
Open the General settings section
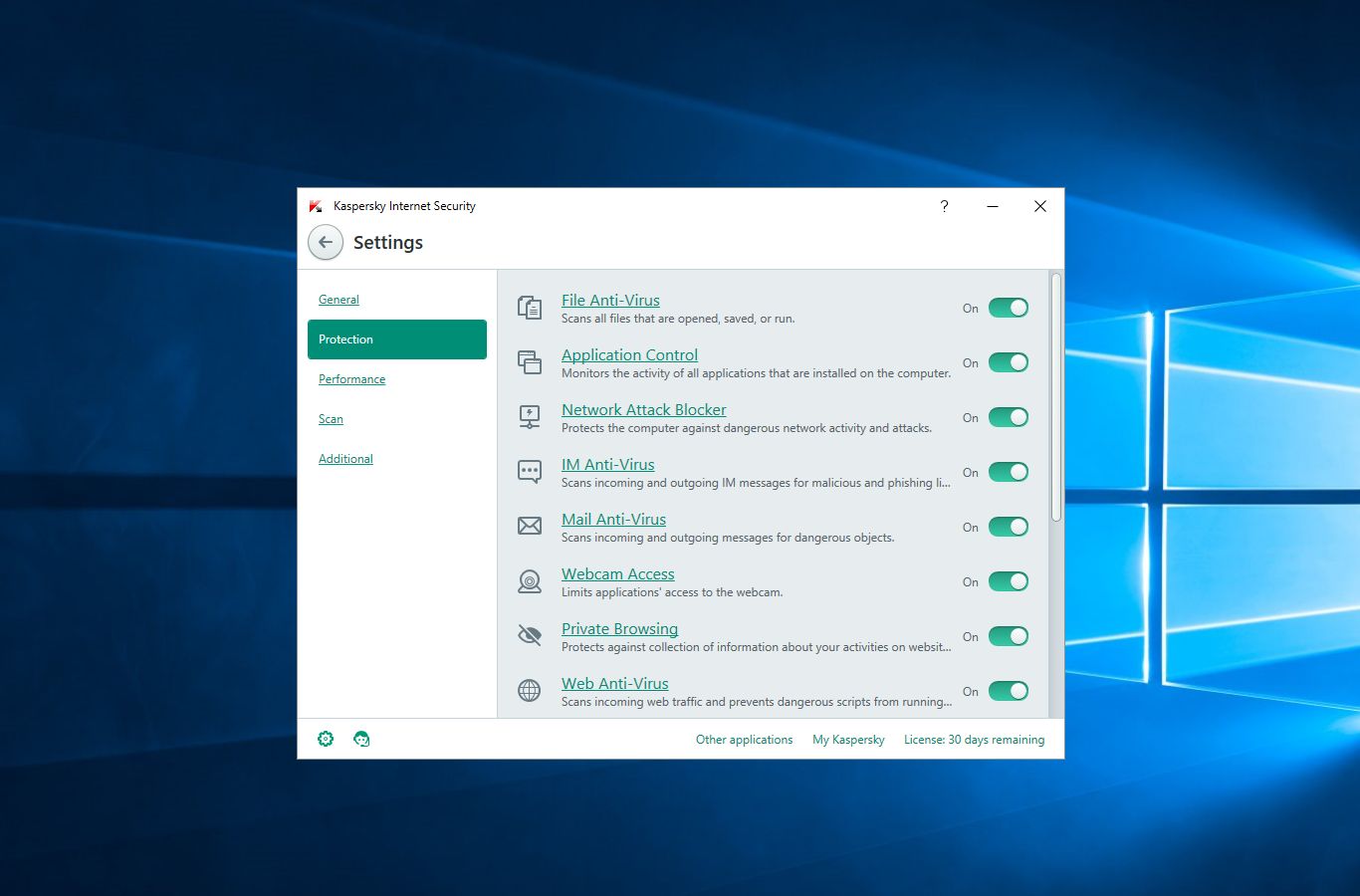click(x=339, y=300)
